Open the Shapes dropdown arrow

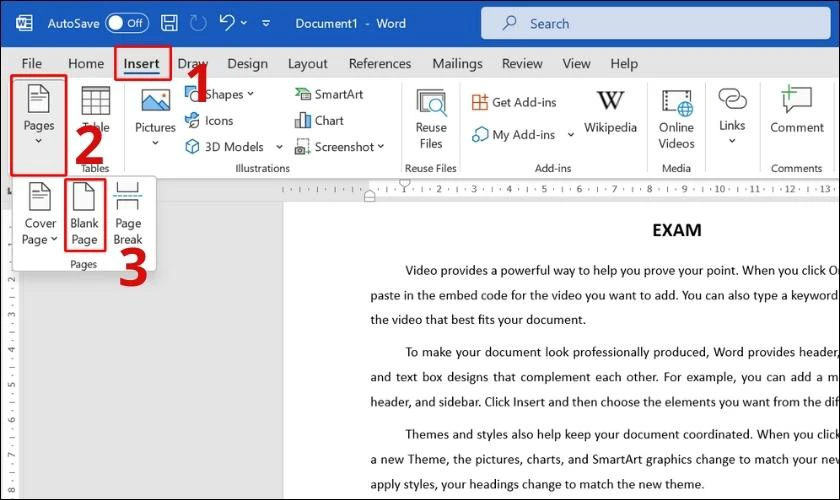click(x=250, y=94)
